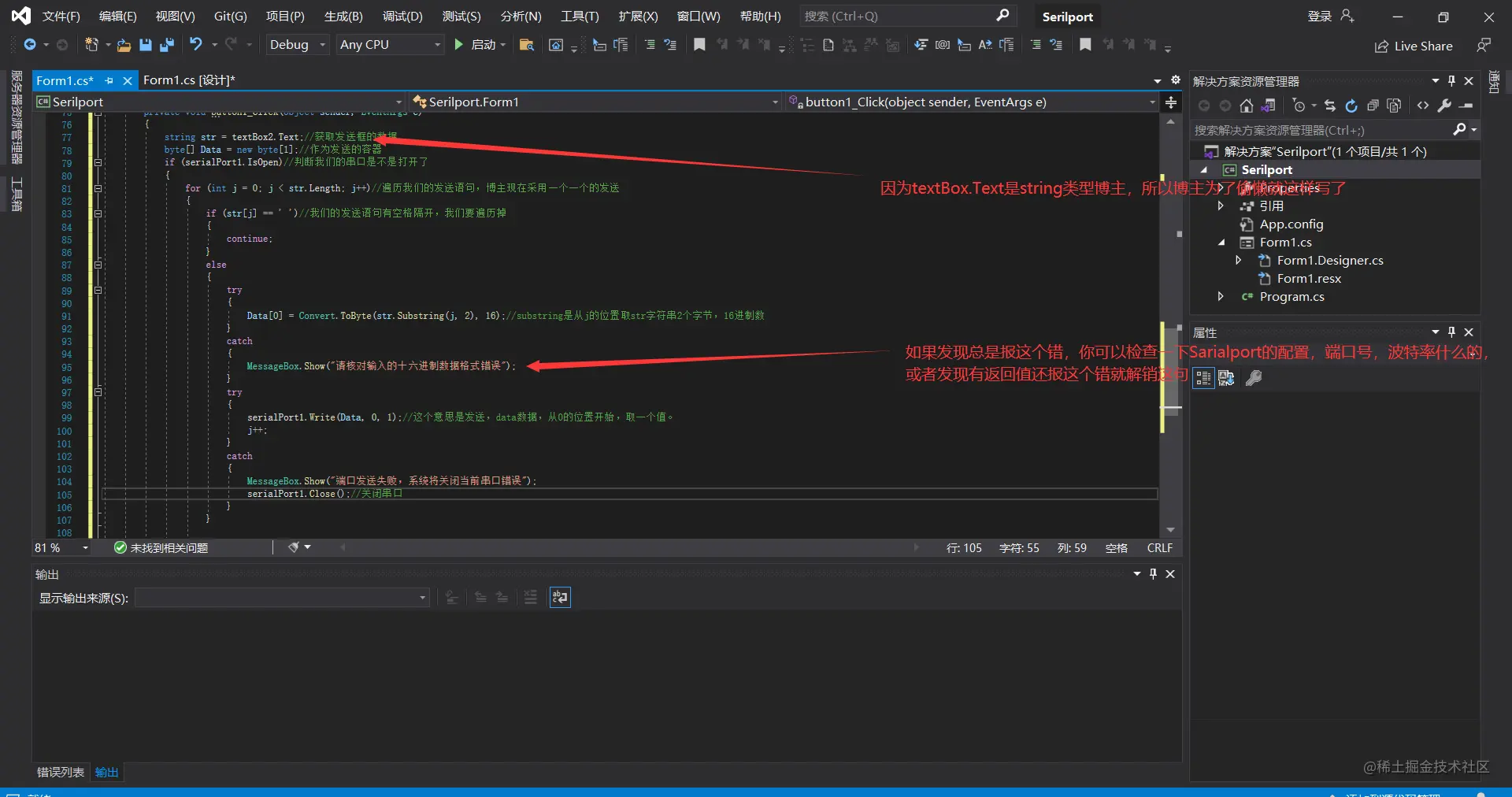Click Sync with Active Document icon
The width and height of the screenshot is (1512, 797).
point(1330,106)
